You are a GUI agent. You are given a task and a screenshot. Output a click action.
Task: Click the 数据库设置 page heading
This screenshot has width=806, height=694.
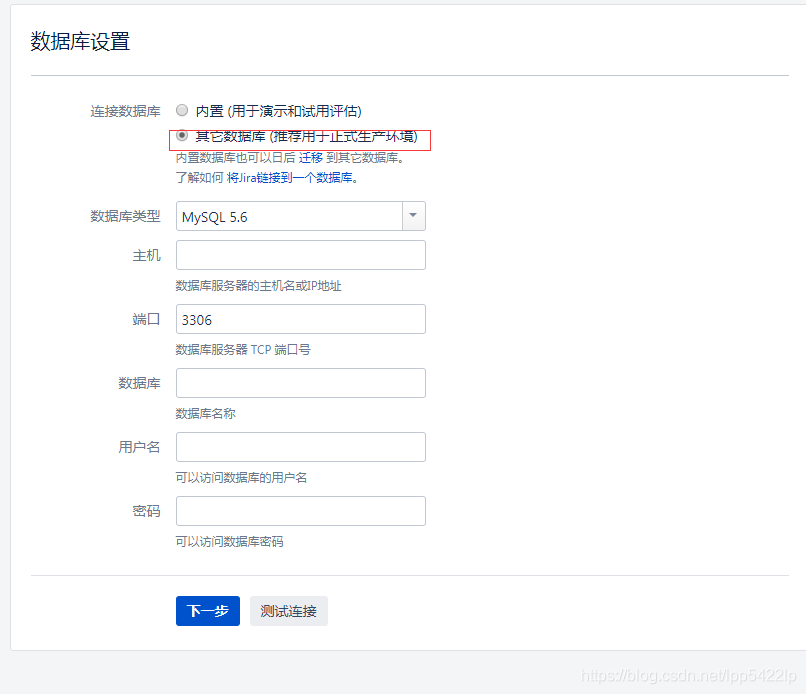80,43
